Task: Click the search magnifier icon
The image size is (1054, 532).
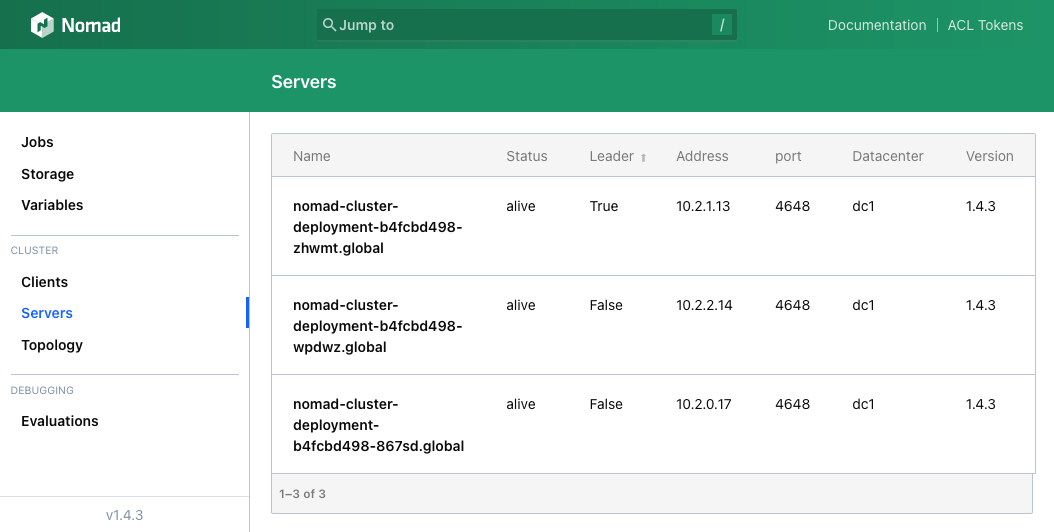Action: (329, 25)
